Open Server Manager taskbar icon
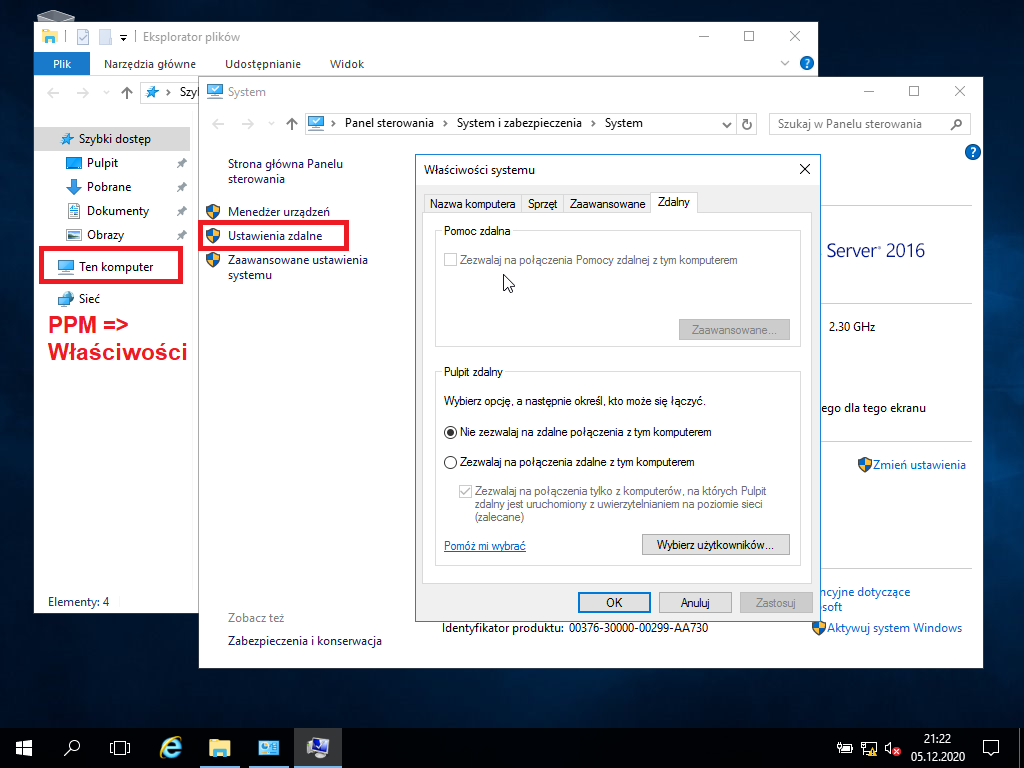 pos(268,748)
